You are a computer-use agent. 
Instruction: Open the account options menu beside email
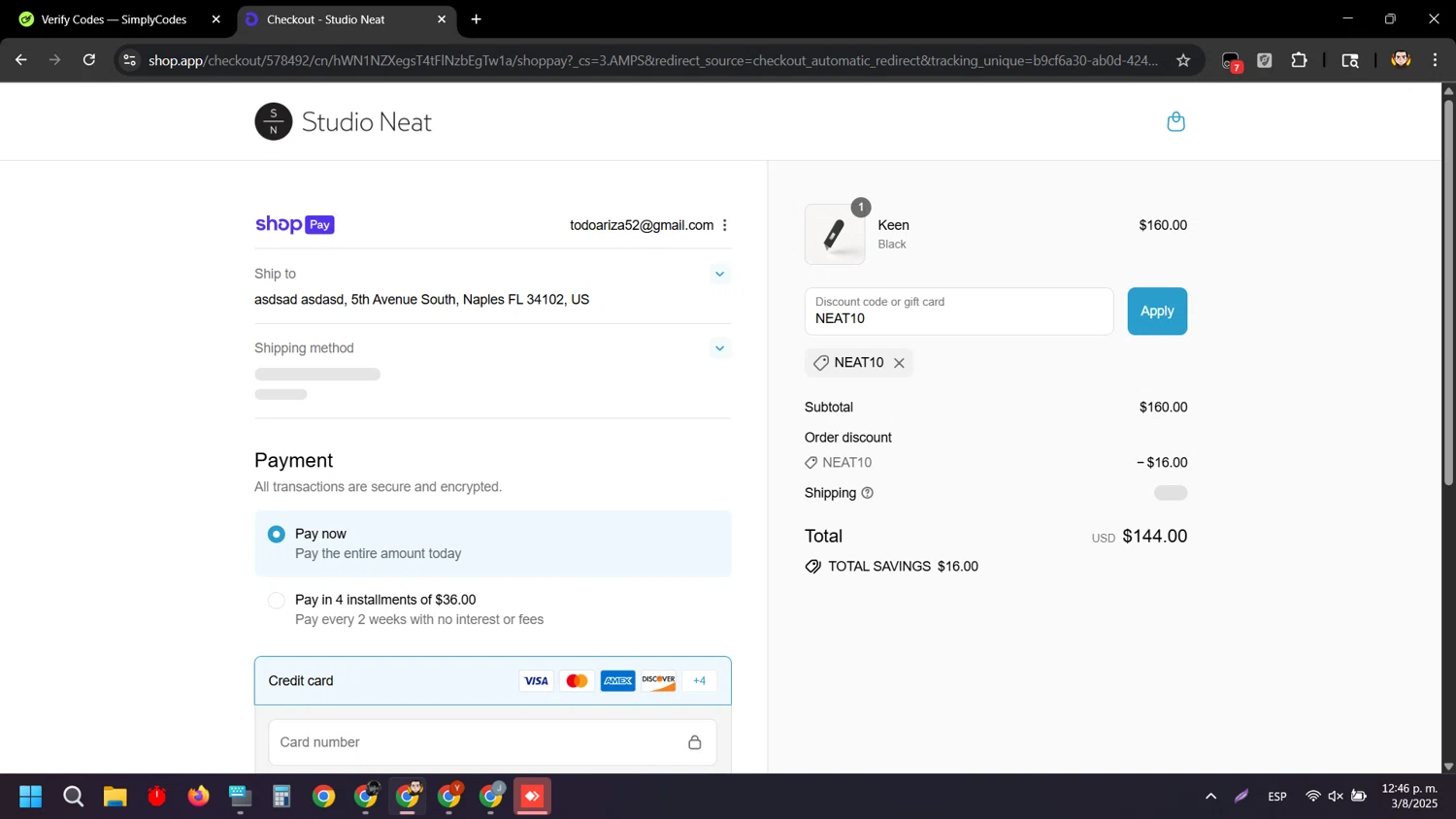pos(724,225)
